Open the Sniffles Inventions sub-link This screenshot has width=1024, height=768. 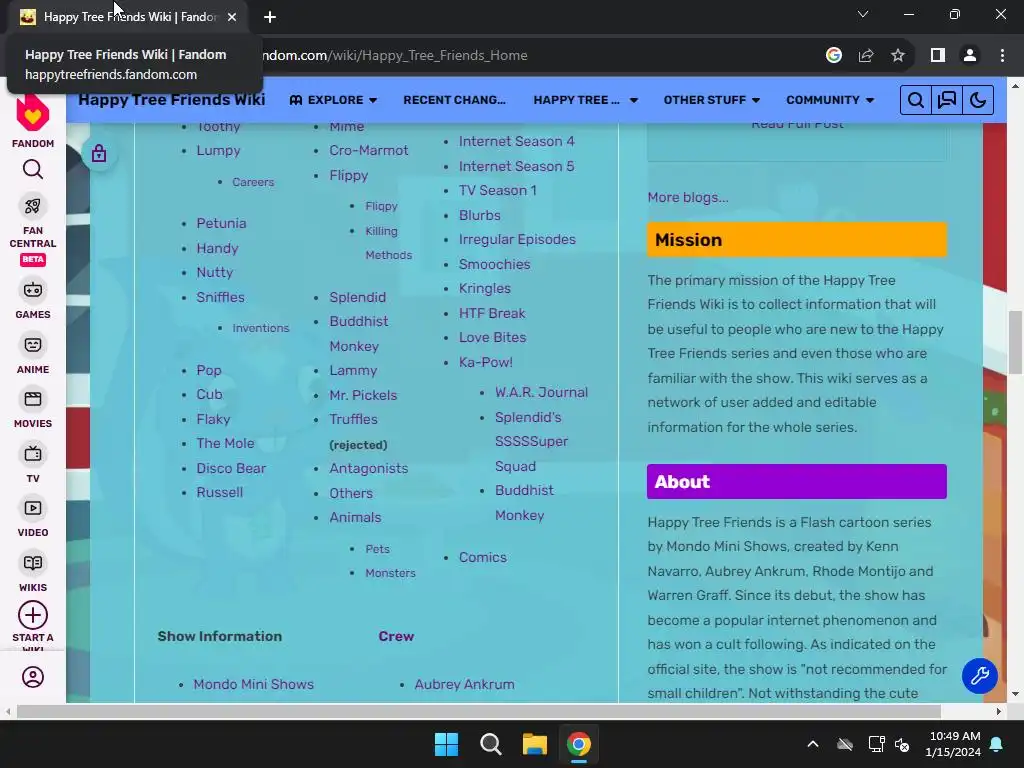tap(261, 328)
